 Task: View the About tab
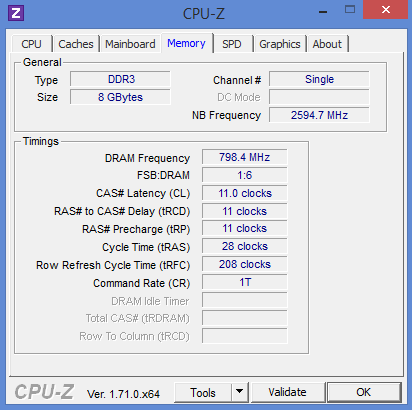pos(327,44)
